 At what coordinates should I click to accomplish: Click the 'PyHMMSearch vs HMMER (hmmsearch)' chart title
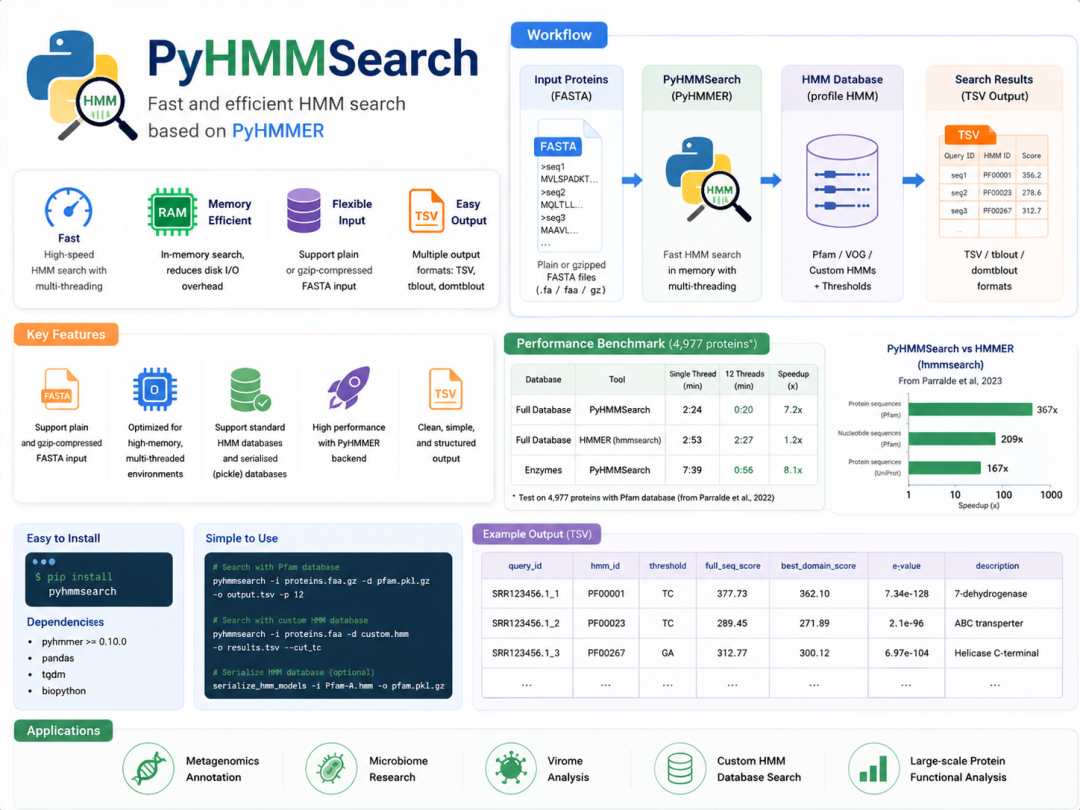coord(950,356)
